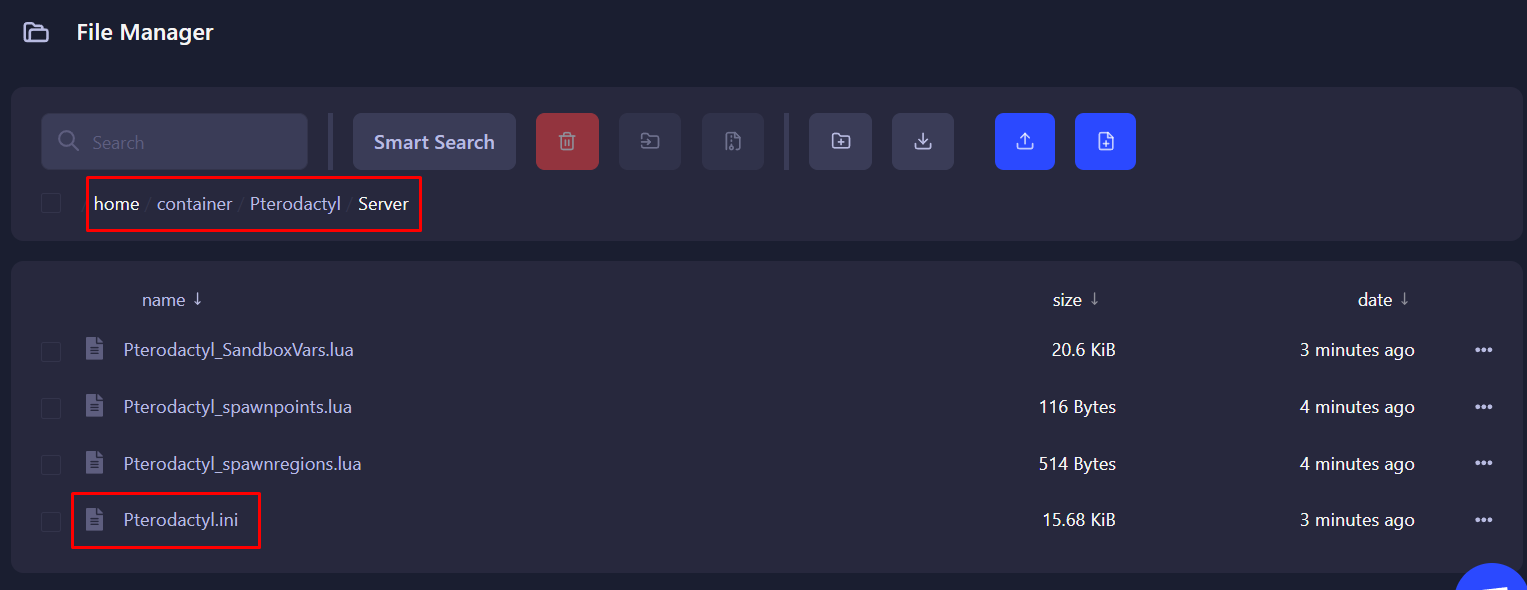Open File Manager folder icon in header
Viewport: 1527px width, 590px height.
pyautogui.click(x=36, y=33)
